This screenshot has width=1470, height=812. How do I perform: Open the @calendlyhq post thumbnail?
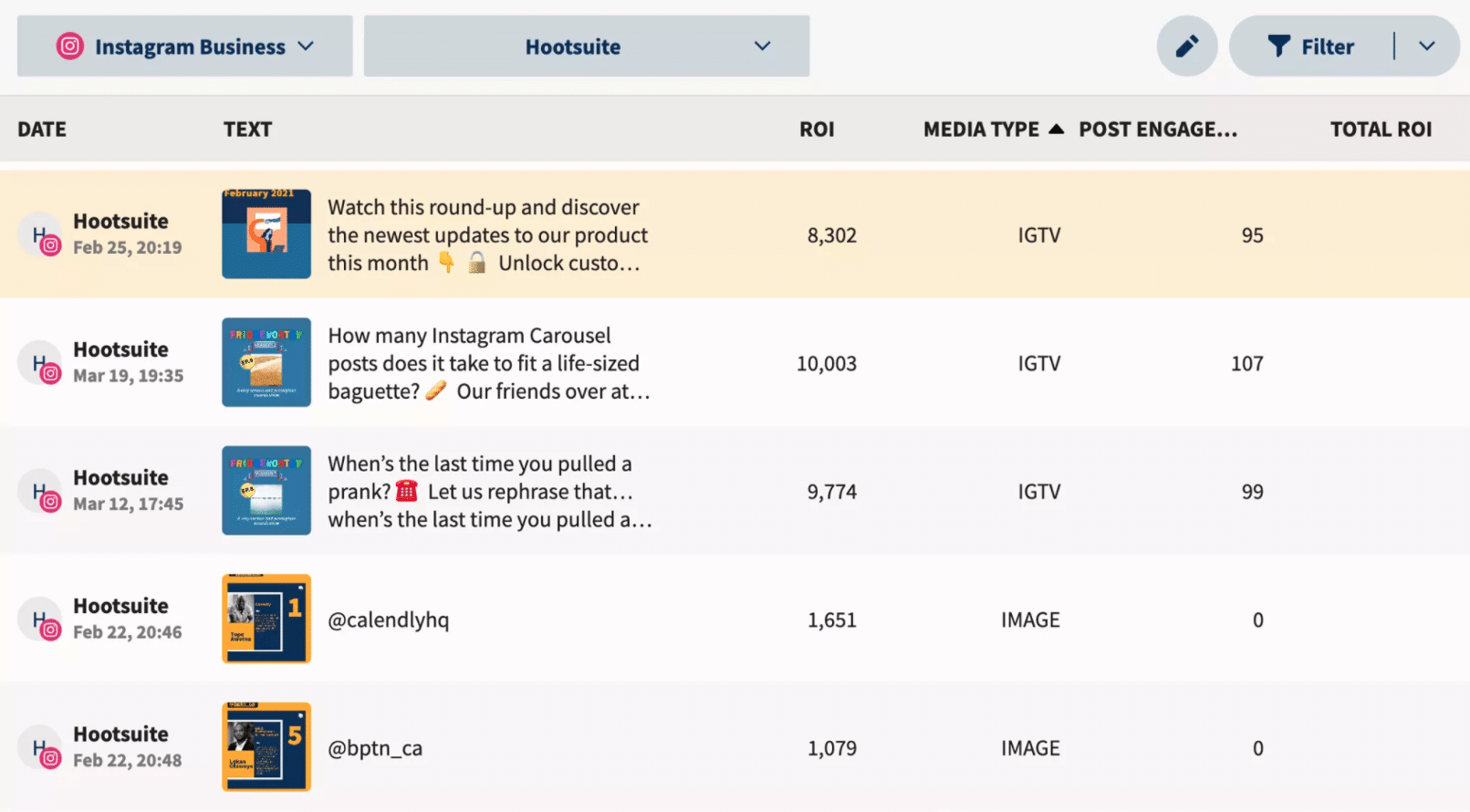point(266,619)
